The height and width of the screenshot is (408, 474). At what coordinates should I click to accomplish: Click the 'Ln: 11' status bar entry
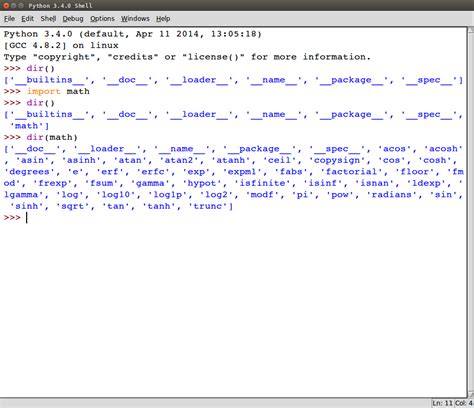click(x=443, y=403)
